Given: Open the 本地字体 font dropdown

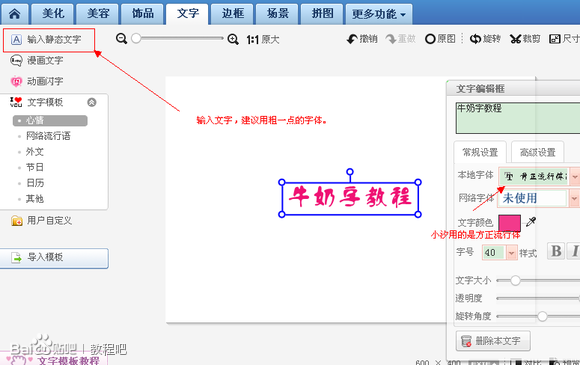Looking at the screenshot, I should point(574,177).
